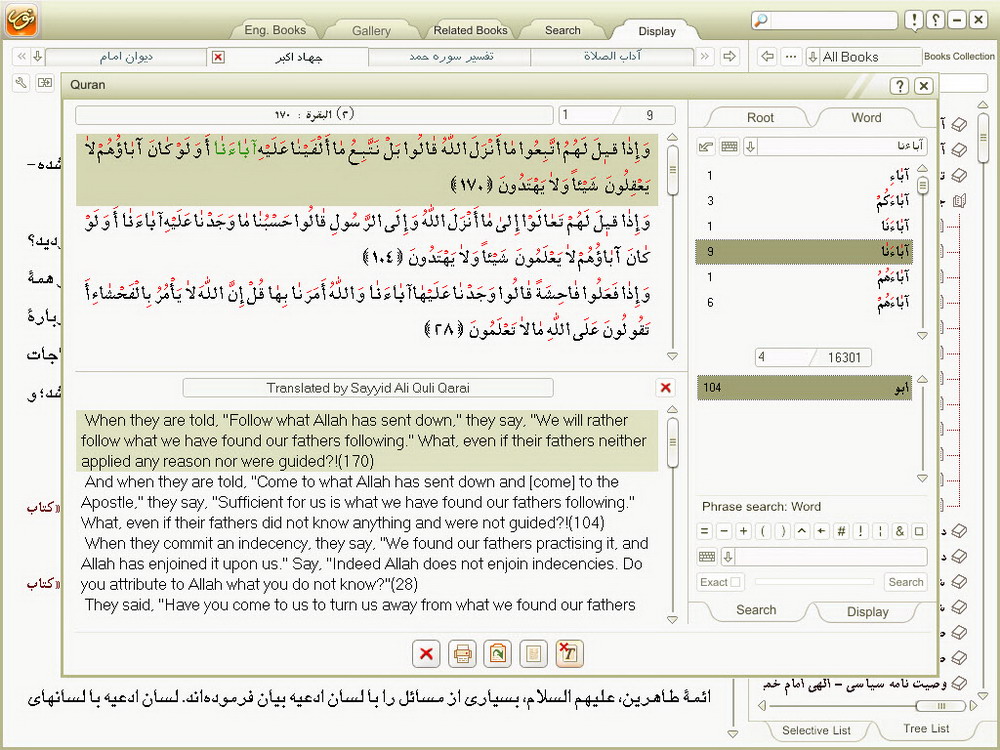
Task: Click the back arrow left of All Books
Action: (x=768, y=57)
